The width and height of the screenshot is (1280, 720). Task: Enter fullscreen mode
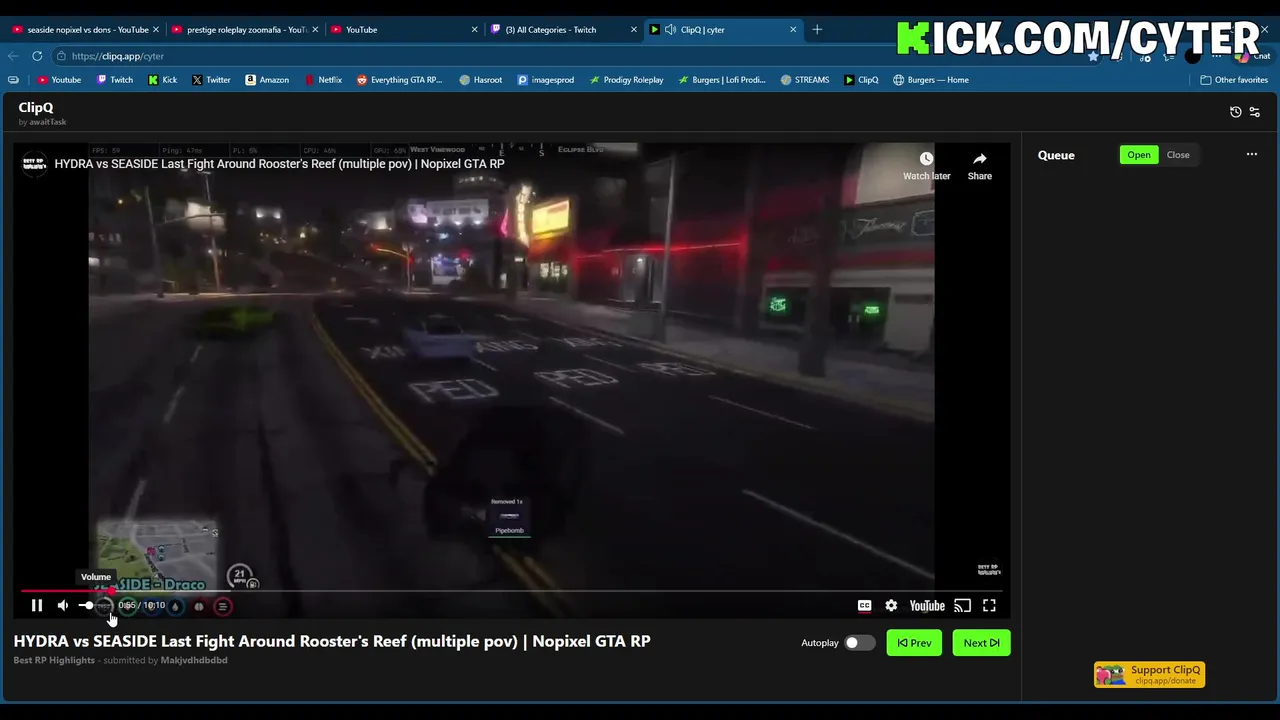[x=989, y=605]
